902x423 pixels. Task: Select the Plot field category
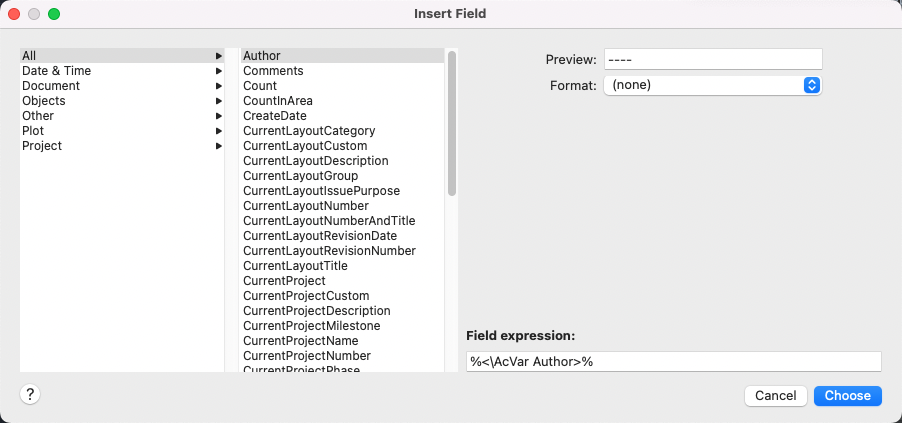coord(33,131)
